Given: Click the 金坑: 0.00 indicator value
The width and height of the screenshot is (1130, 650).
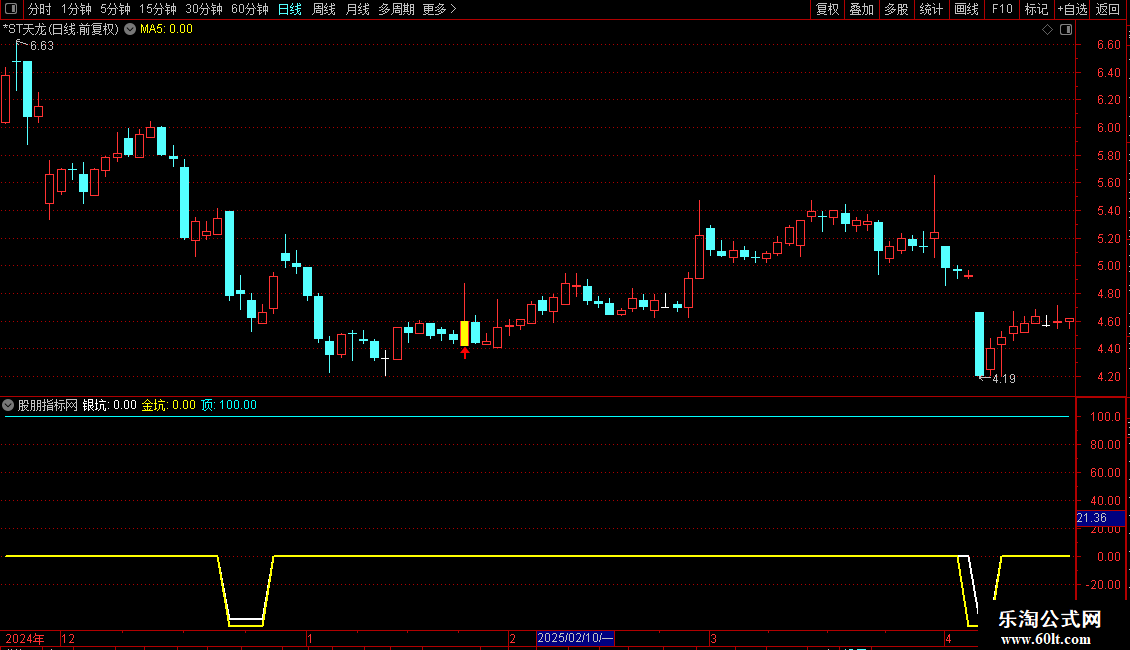Looking at the screenshot, I should [x=169, y=405].
